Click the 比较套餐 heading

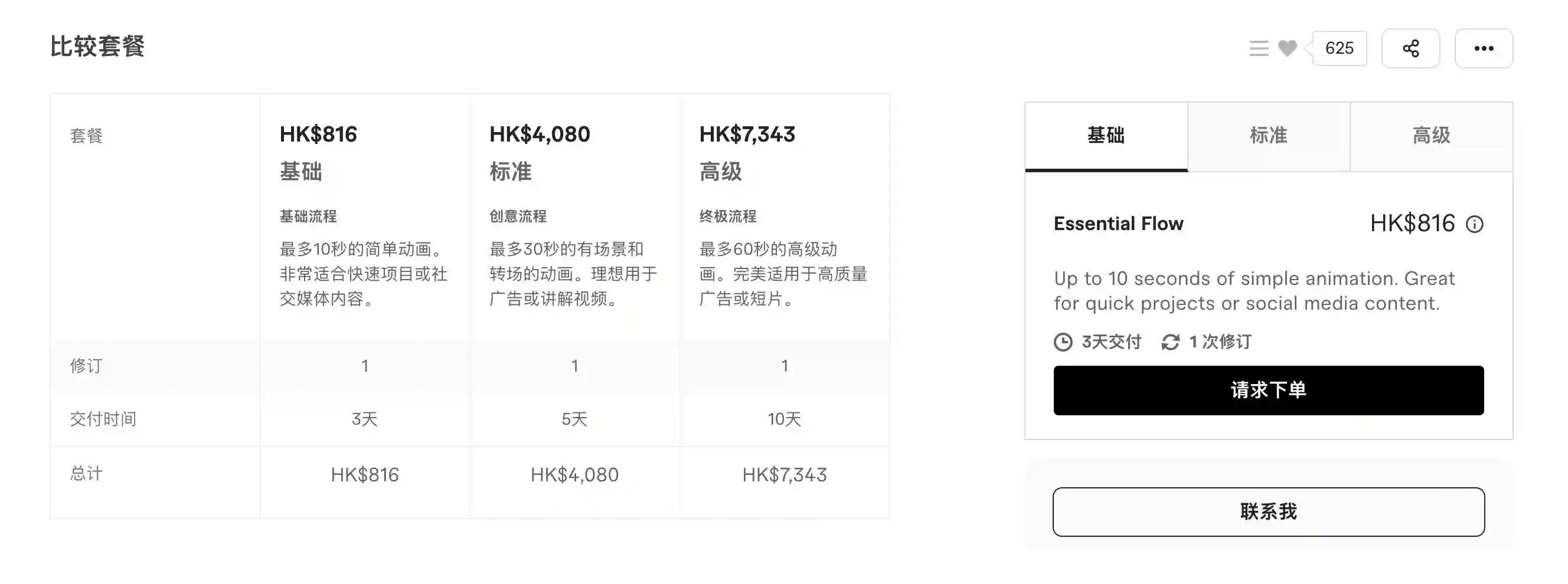click(x=97, y=46)
